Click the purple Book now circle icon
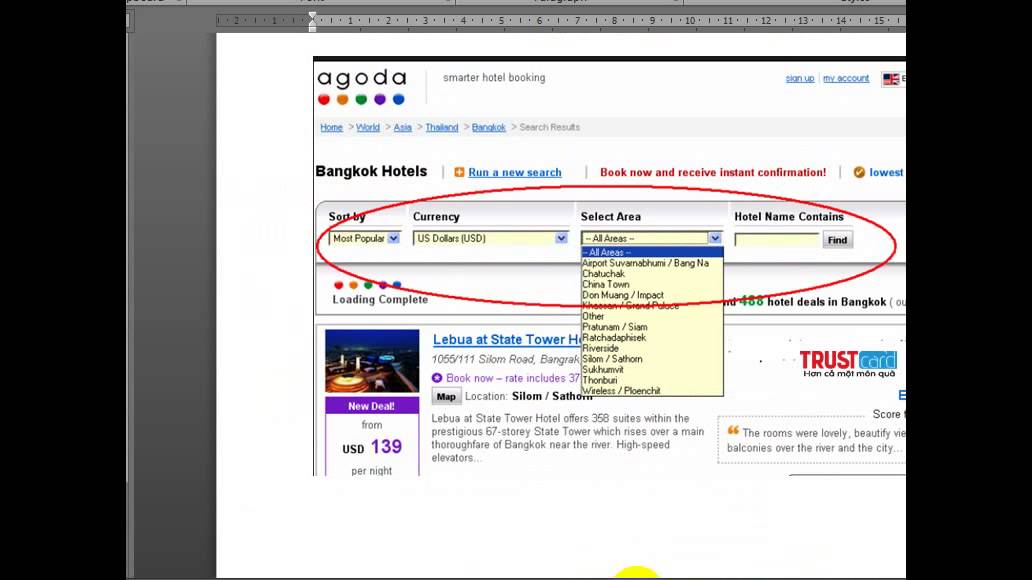Screen dimensions: 1032x580 [x=437, y=378]
